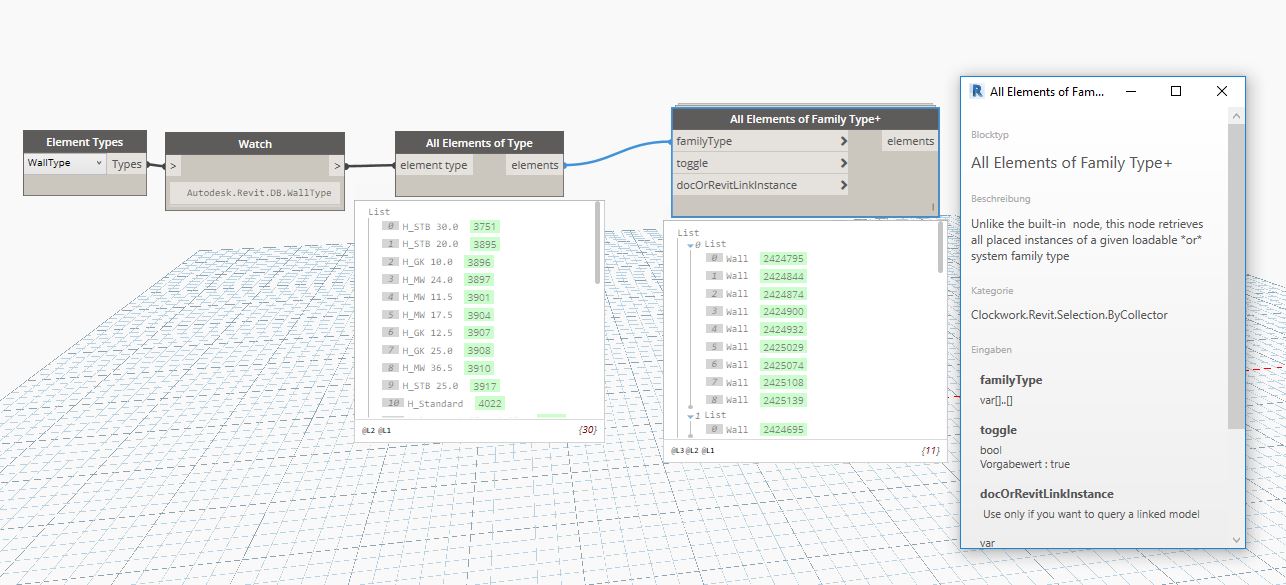Click elements output on All Elements of Type
Viewport: 1286px width, 585px height.
pos(535,165)
